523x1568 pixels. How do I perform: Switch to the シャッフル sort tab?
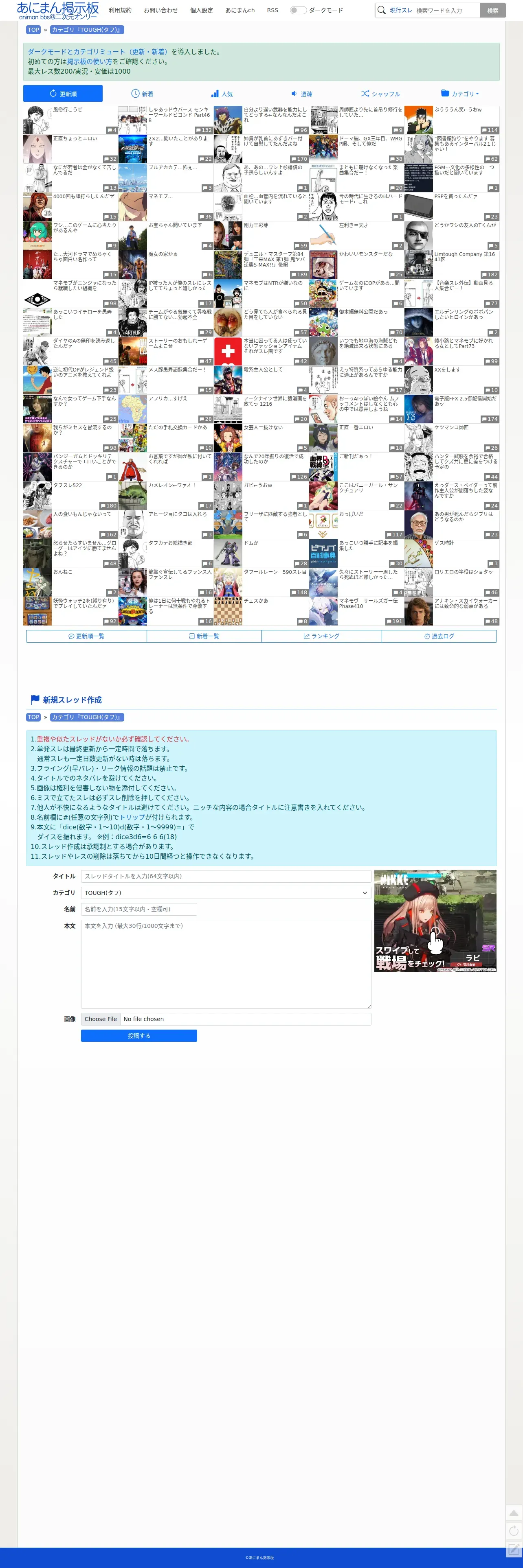tap(380, 94)
